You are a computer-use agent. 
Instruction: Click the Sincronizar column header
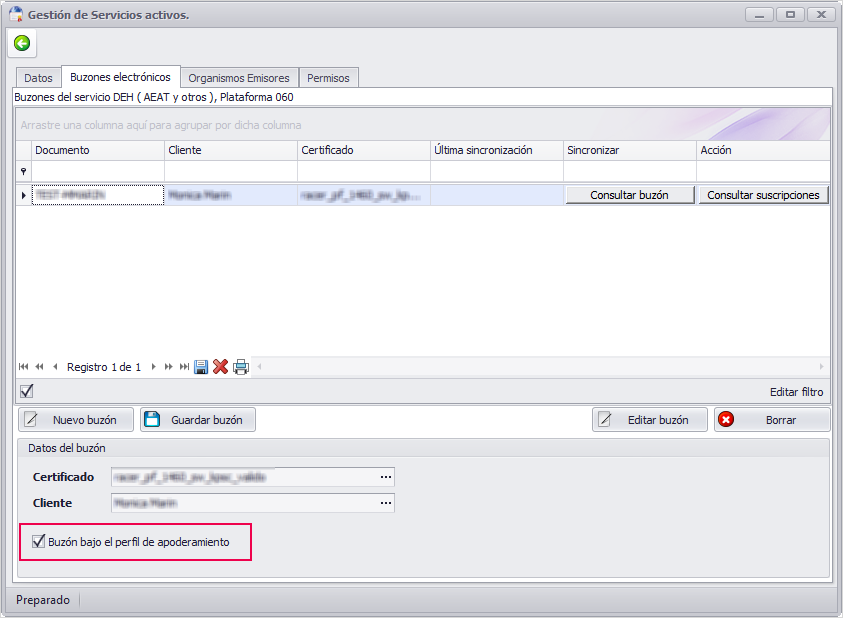click(630, 151)
